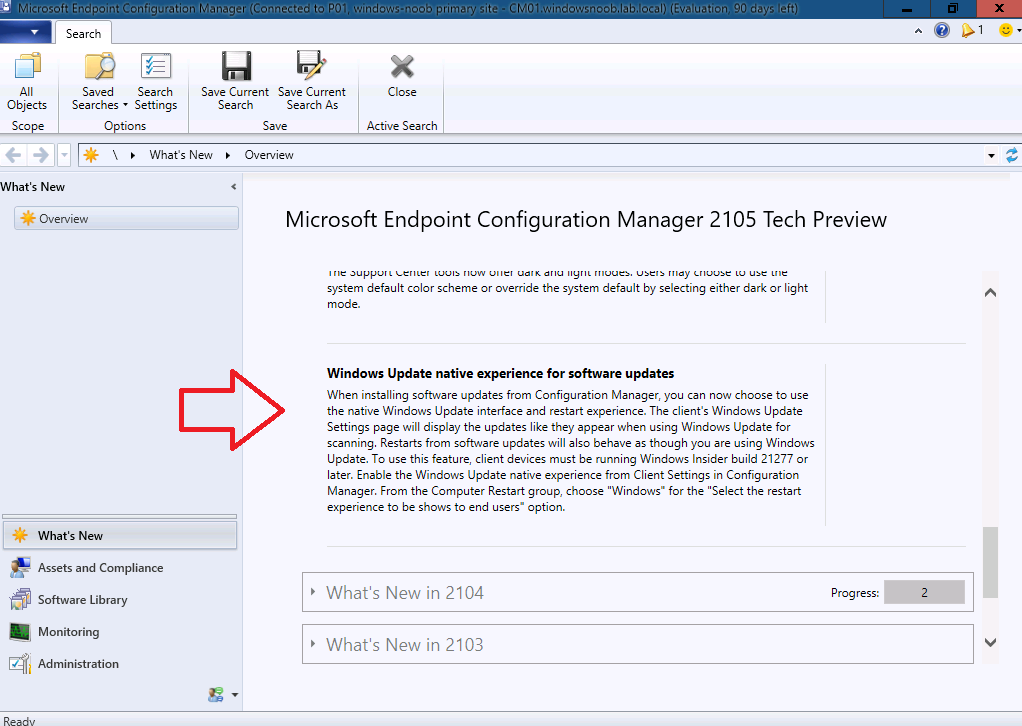Click the smiley feedback icon
Screen dimensions: 1022x726
1006,30
